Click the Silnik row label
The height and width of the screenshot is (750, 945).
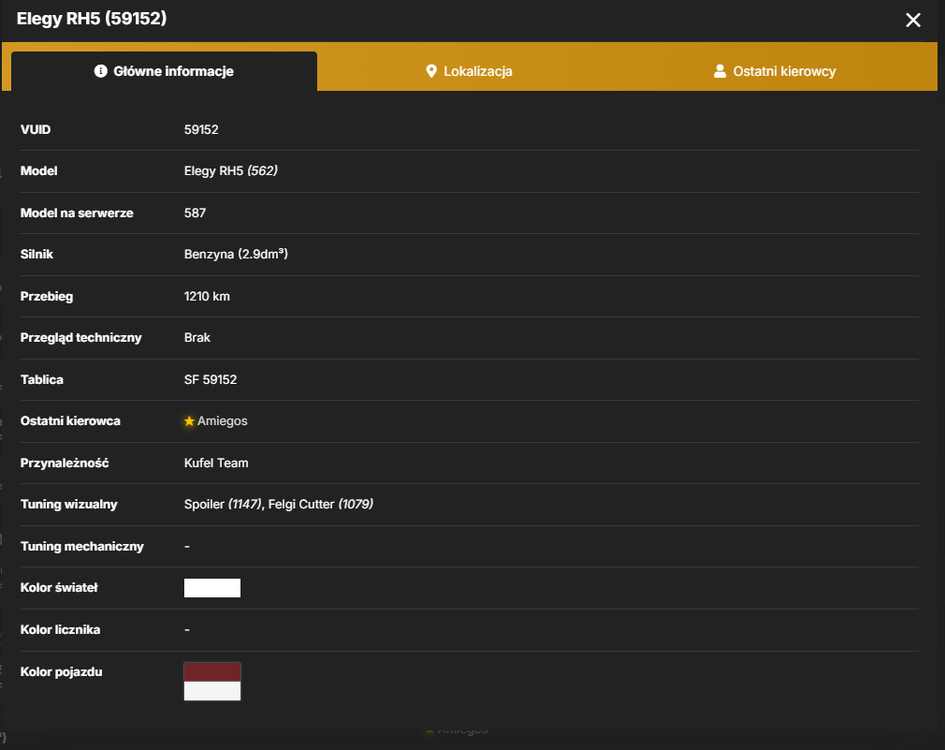coord(37,254)
